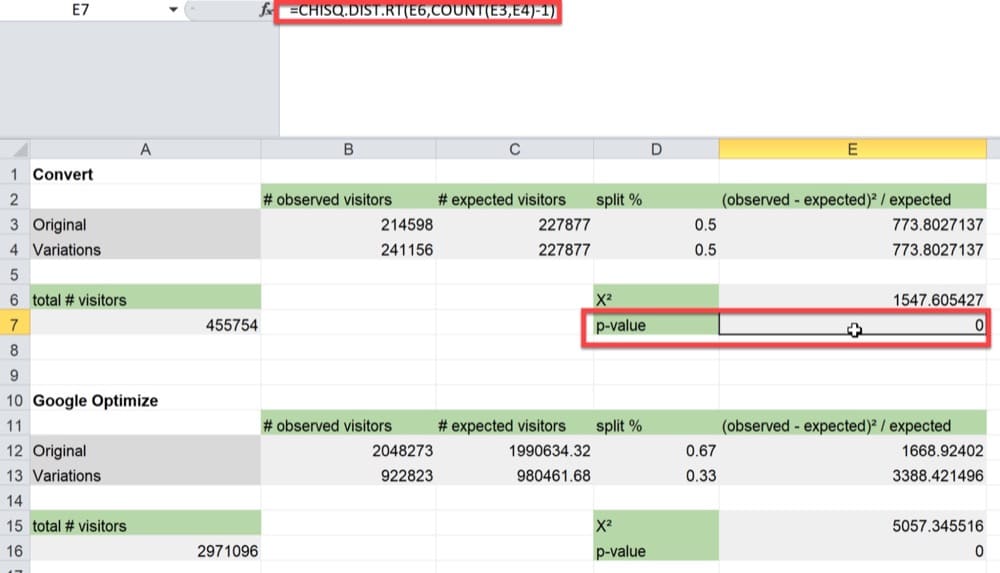Click Google Optimize split cell showing 0.67
This screenshot has width=1000, height=573.
(x=656, y=451)
